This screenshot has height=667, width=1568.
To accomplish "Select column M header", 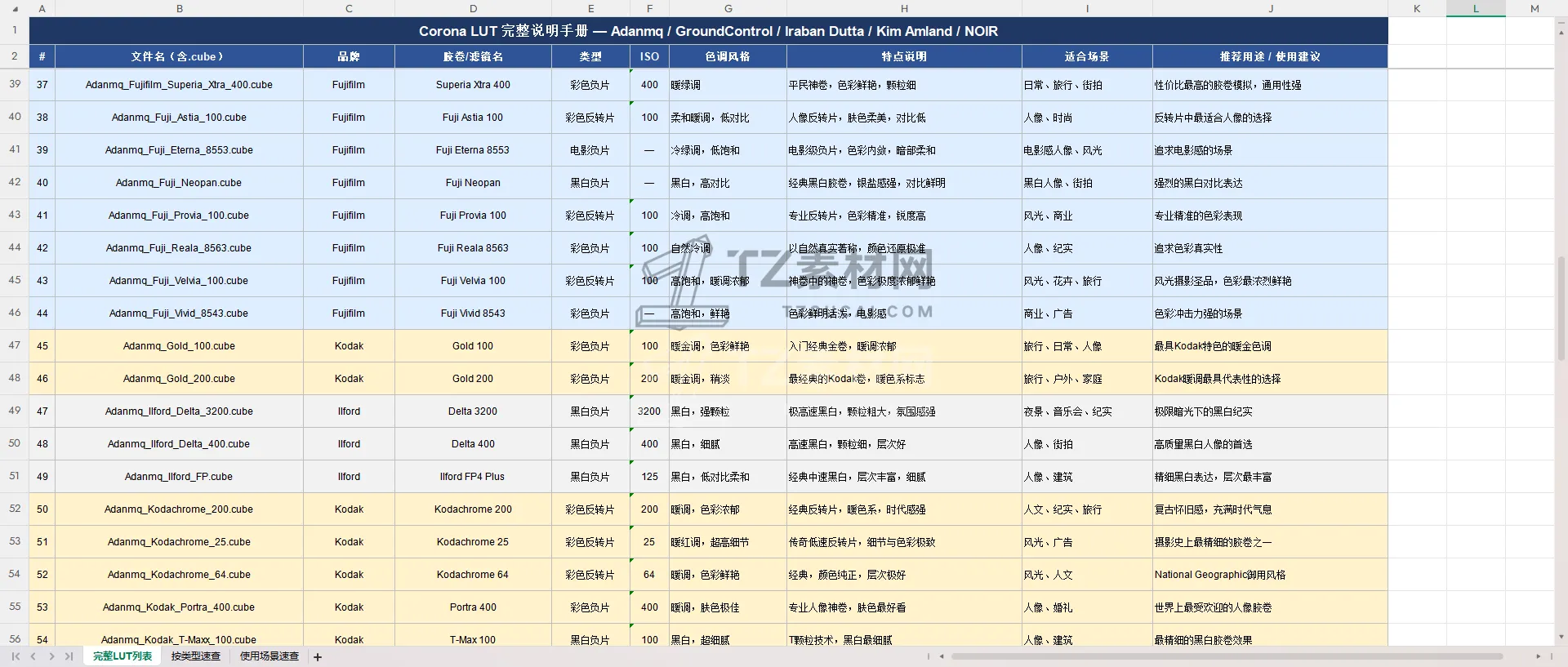I will point(1535,8).
